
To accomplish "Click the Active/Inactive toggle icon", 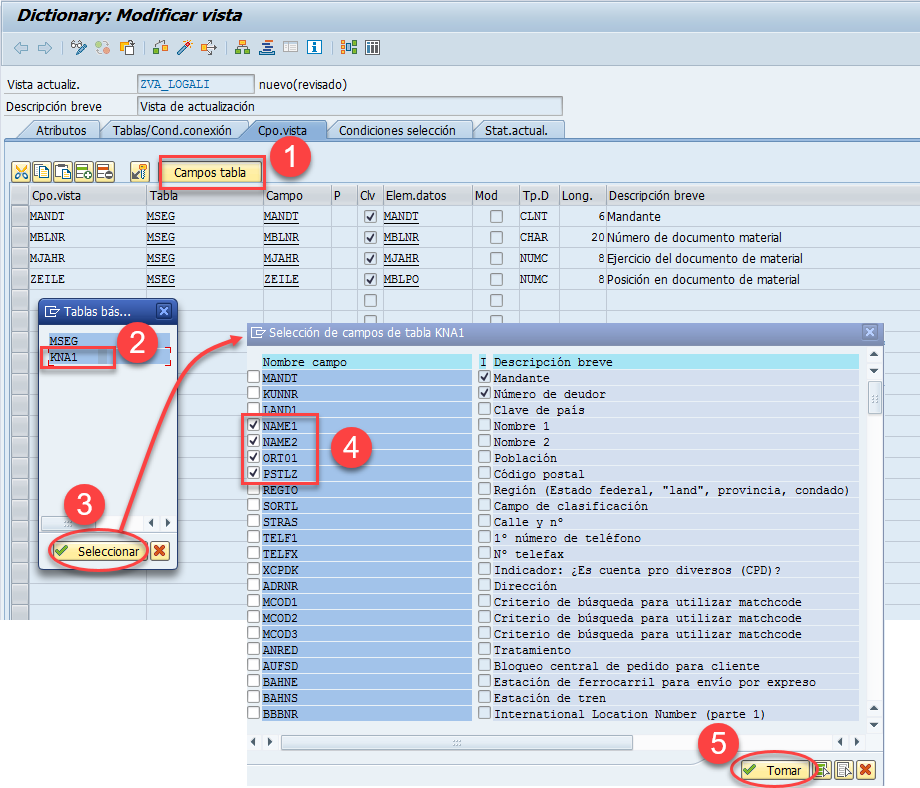I will tap(103, 48).
